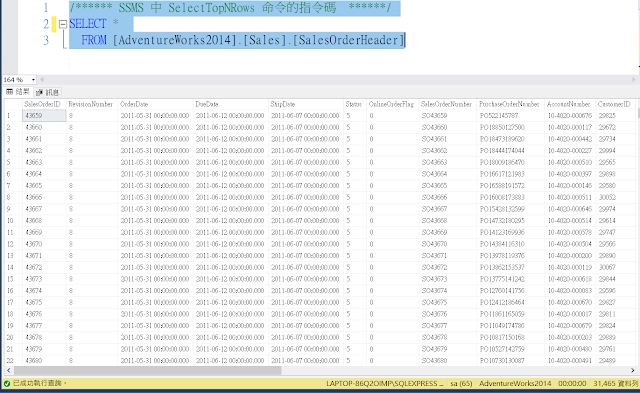Image resolution: width=640 pixels, height=393 pixels.
Task: Select cell SO43670 in SalesOrderNumber column
Action: pyautogui.click(x=447, y=244)
